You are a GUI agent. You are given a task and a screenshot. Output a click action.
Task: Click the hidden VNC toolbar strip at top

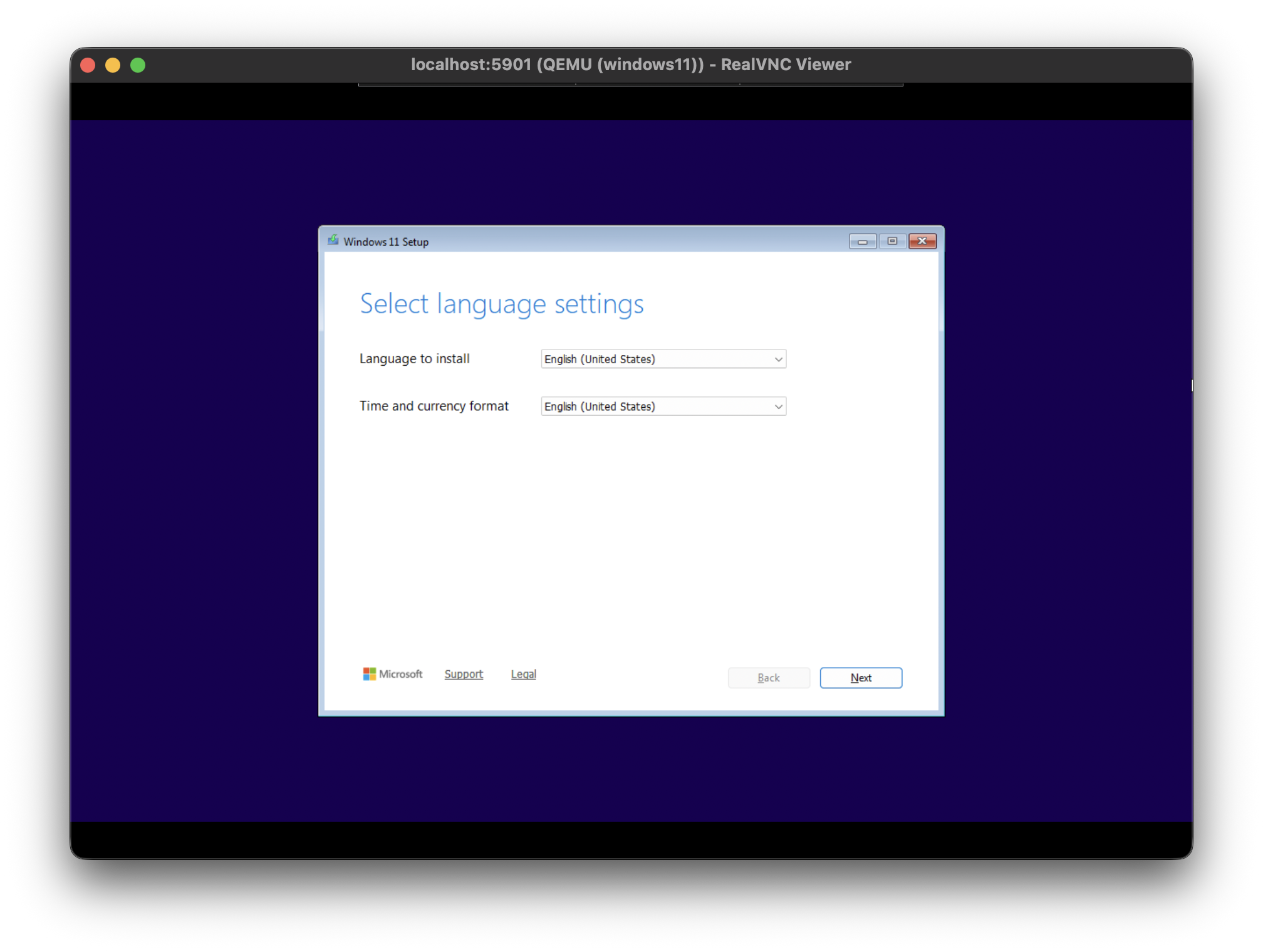(630, 85)
